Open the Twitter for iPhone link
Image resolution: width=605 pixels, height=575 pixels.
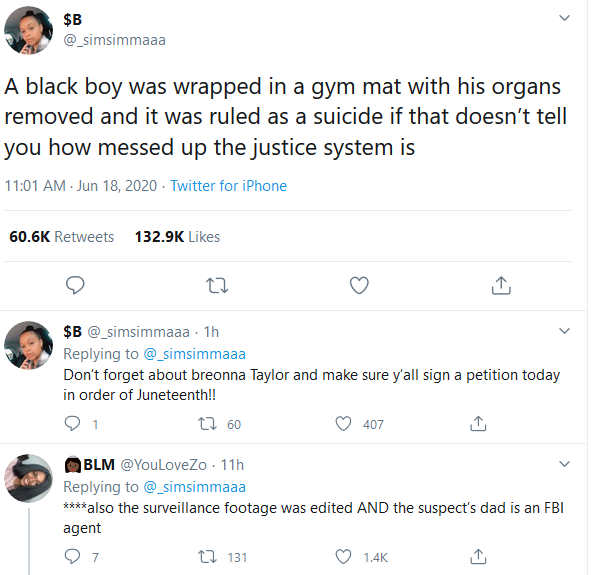228,186
